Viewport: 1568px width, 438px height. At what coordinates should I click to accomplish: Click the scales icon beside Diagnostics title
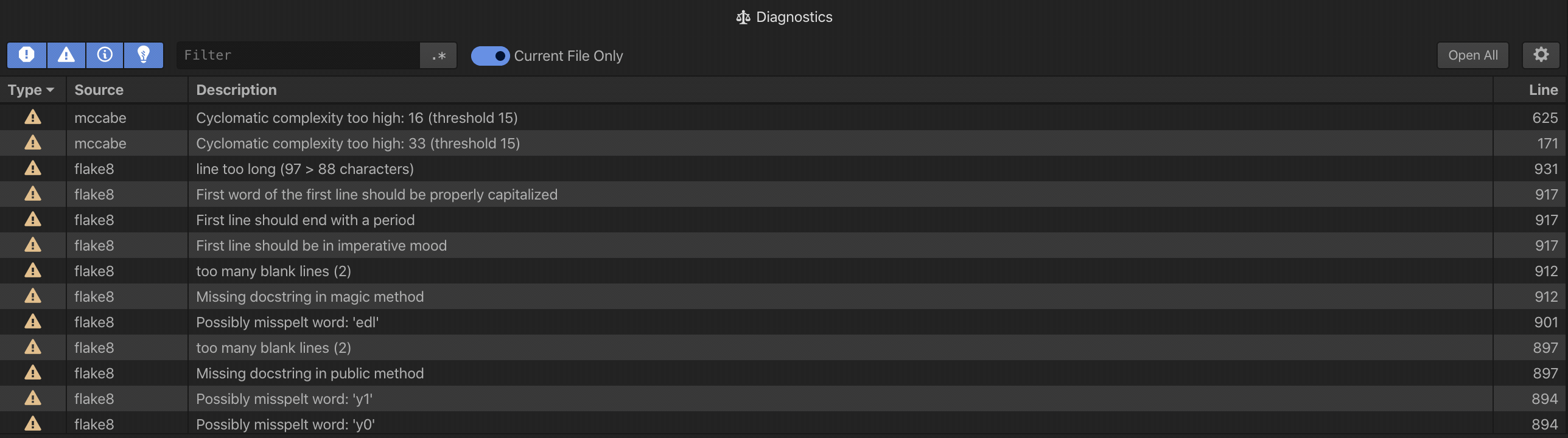pos(743,18)
